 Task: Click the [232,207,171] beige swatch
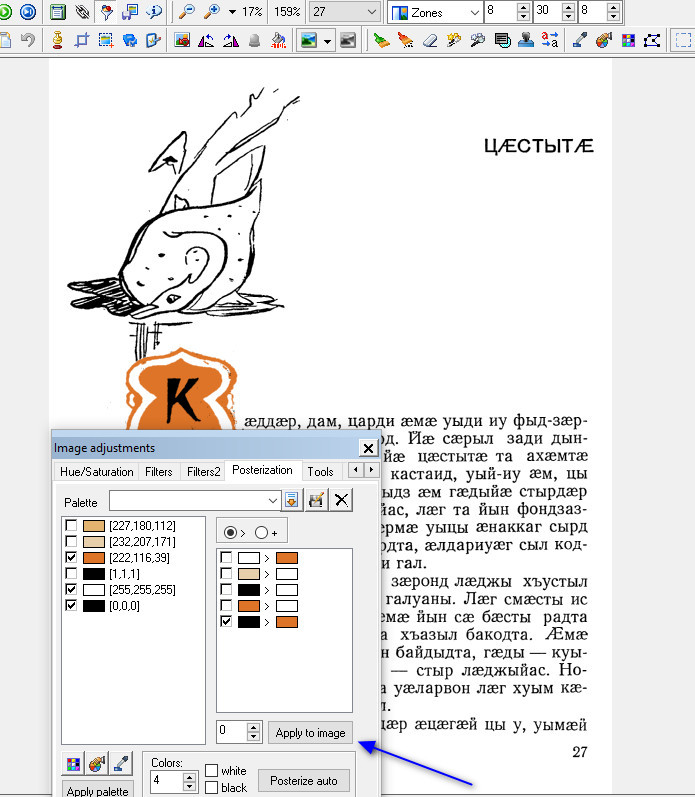point(94,542)
